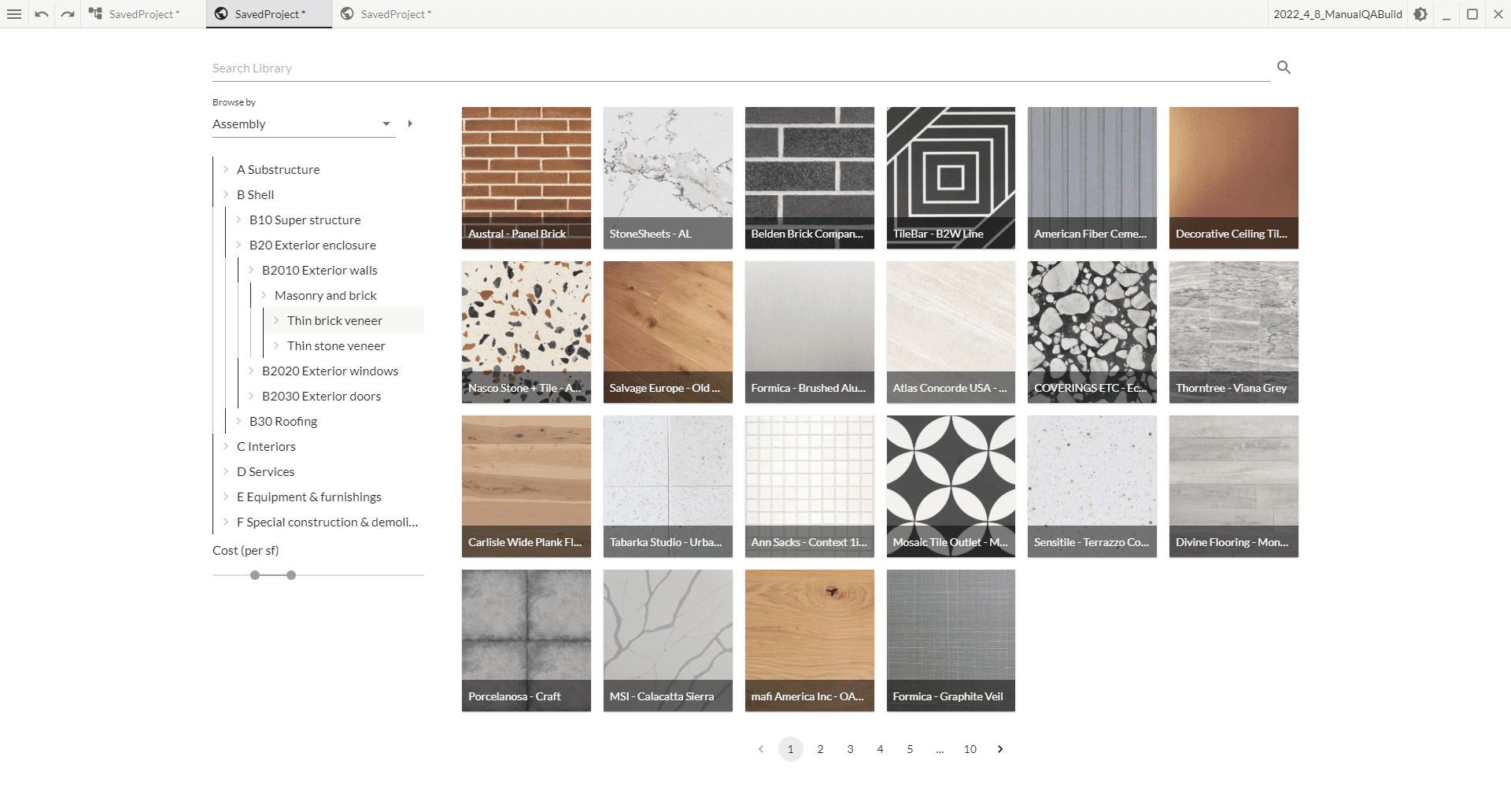Open Austral - Panel Brick material
This screenshot has width=1511, height=812.
tap(526, 178)
